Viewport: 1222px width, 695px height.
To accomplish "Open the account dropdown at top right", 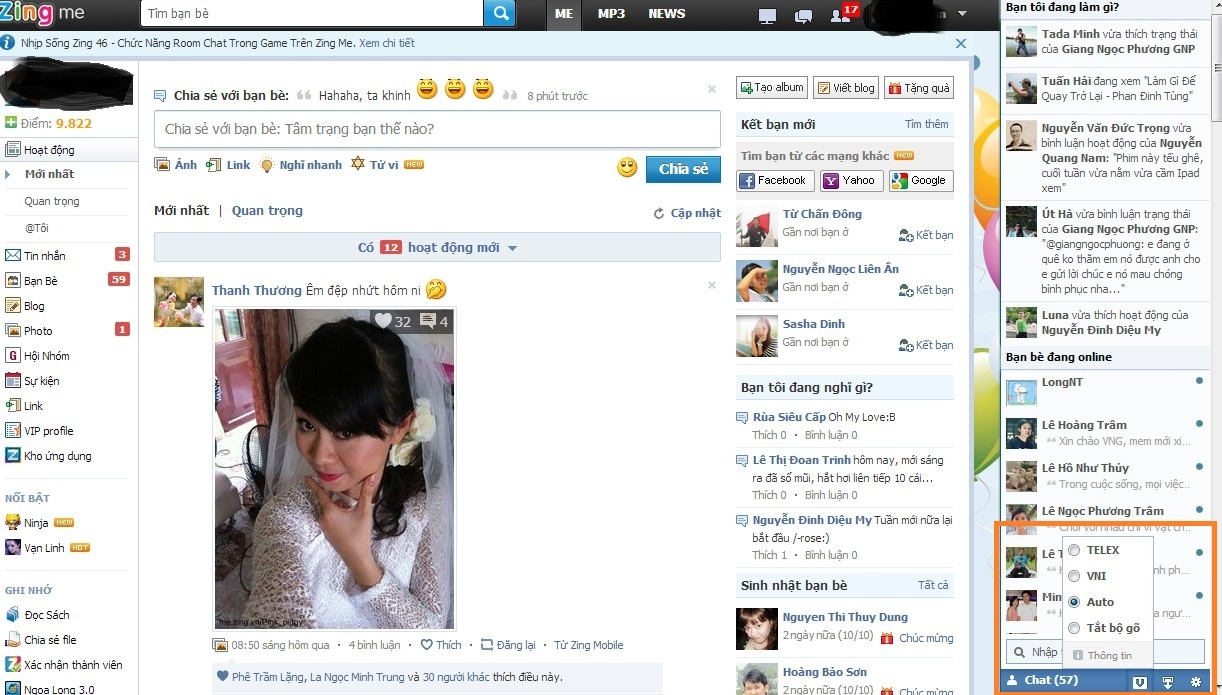I will point(960,15).
